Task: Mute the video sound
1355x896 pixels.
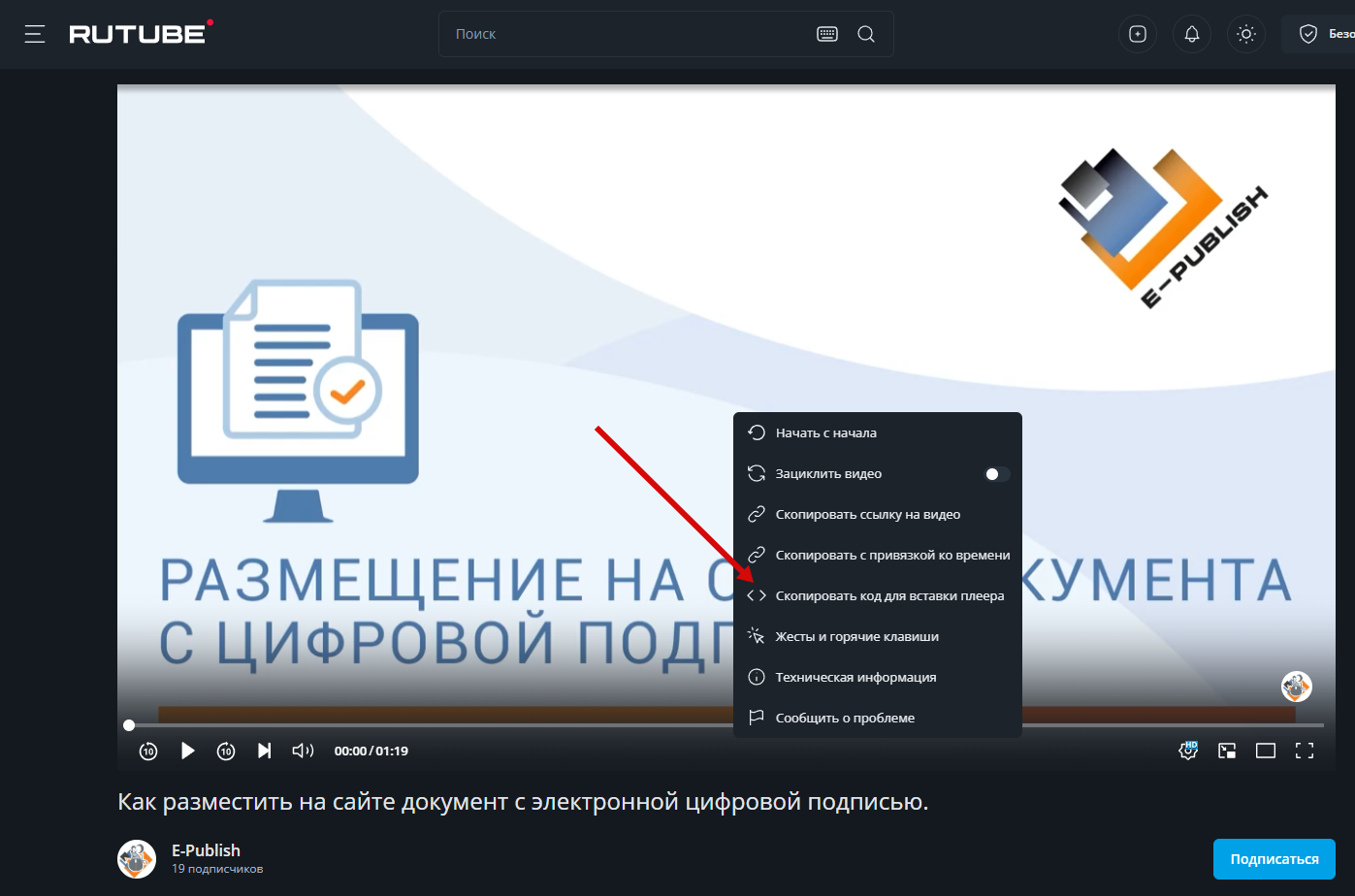Action: click(303, 751)
